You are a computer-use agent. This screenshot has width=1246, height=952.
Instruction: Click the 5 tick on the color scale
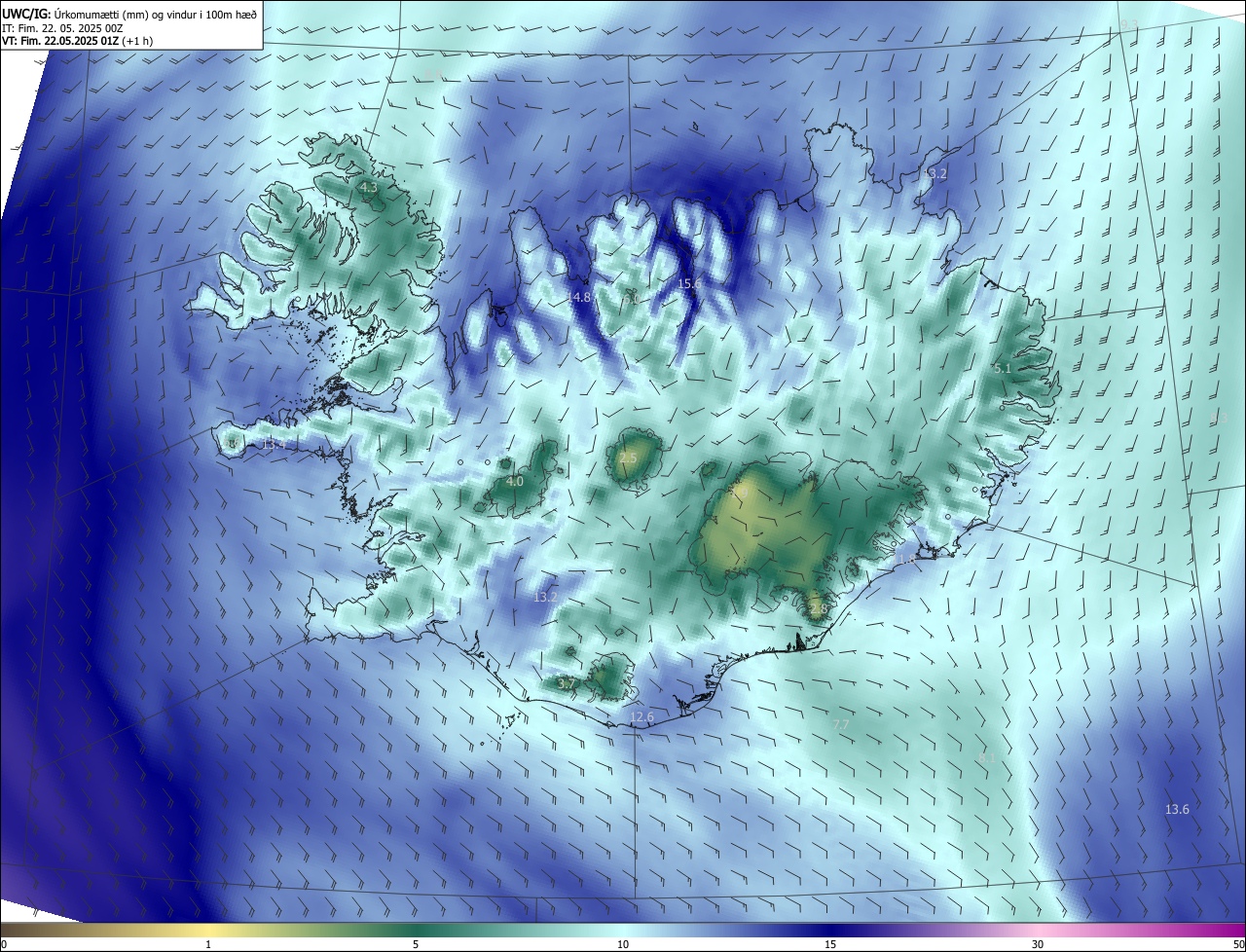pos(416,944)
